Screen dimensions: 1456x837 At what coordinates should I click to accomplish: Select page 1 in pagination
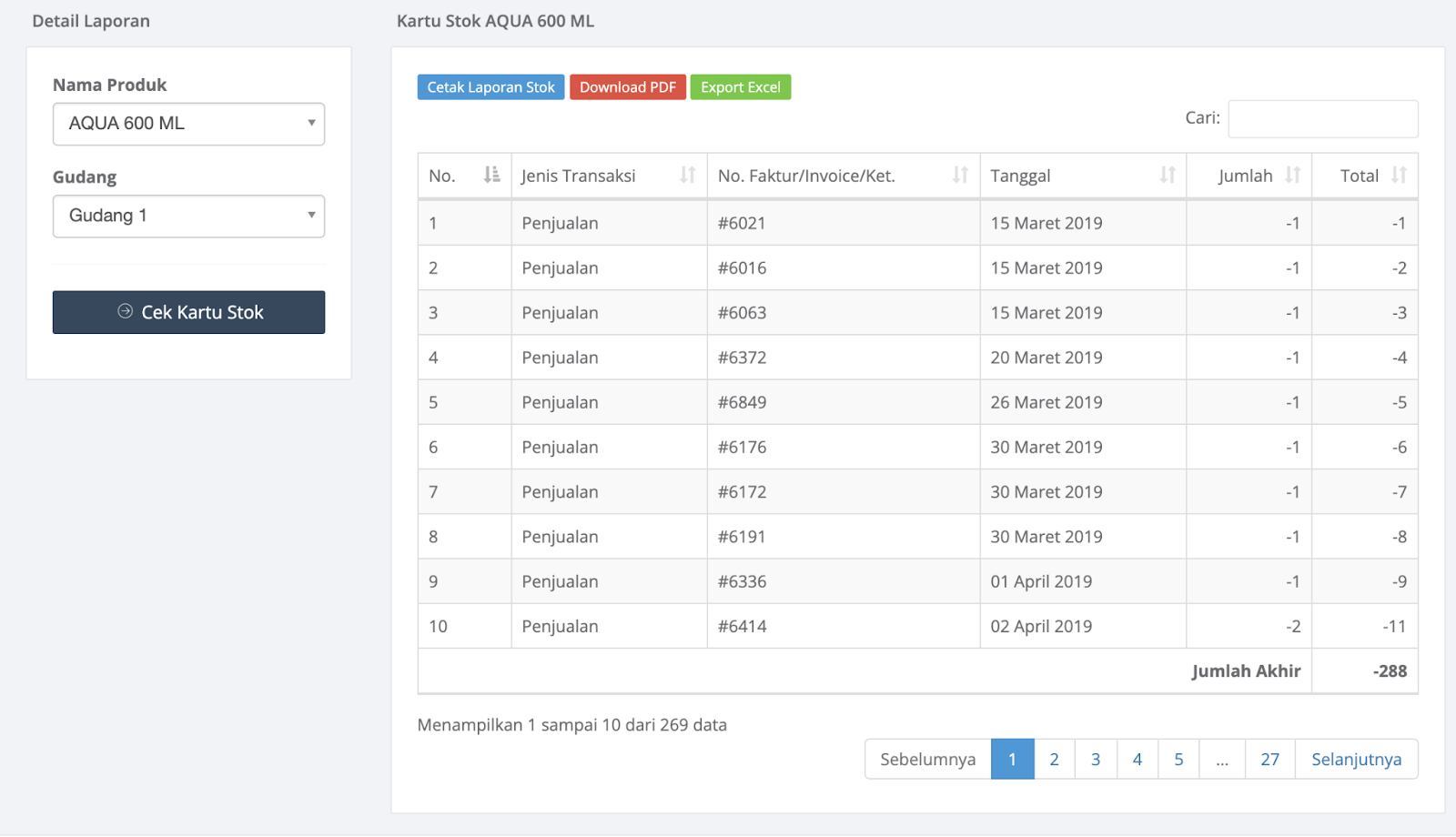pos(1012,759)
